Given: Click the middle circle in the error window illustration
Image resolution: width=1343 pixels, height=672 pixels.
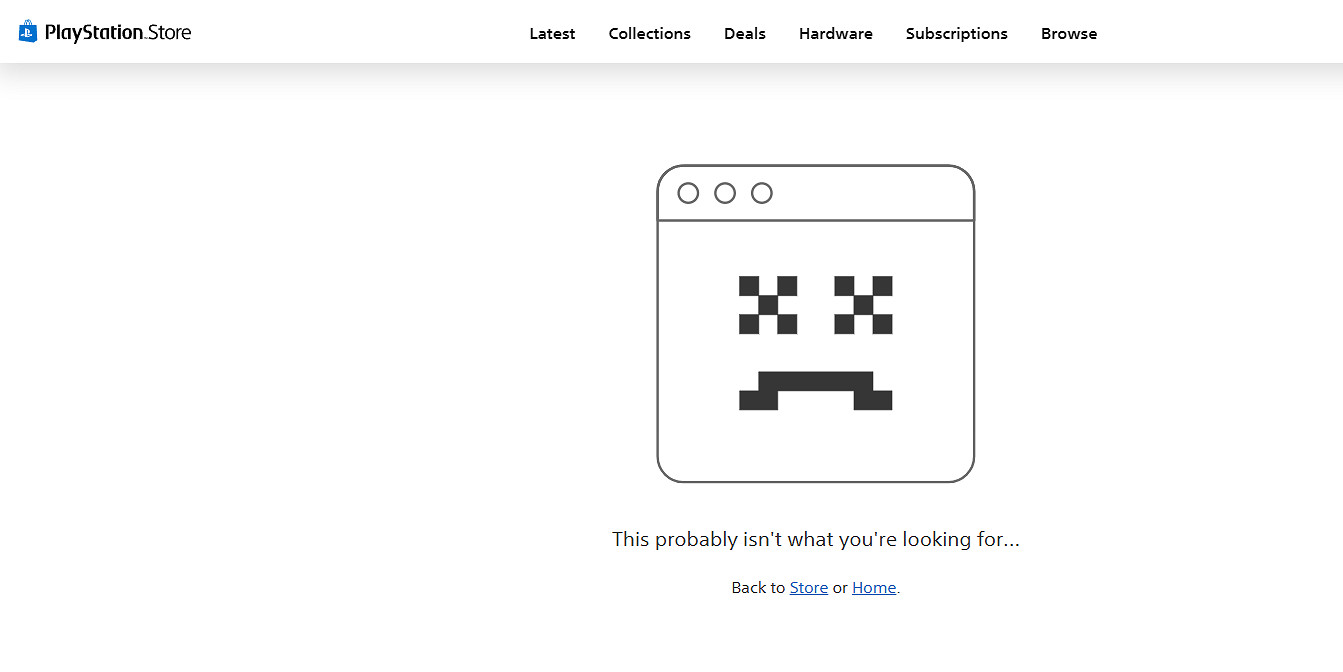Looking at the screenshot, I should point(725,193).
